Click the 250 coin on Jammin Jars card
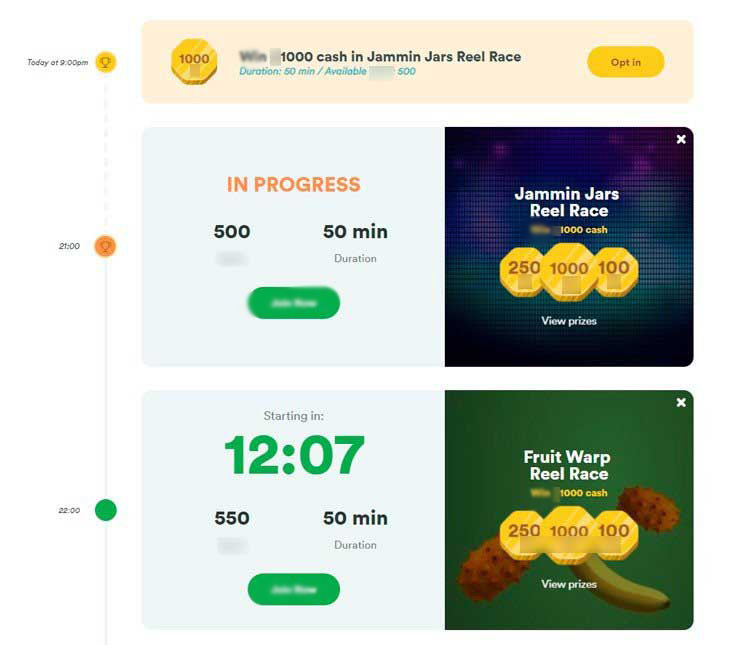The image size is (750, 645). click(524, 268)
